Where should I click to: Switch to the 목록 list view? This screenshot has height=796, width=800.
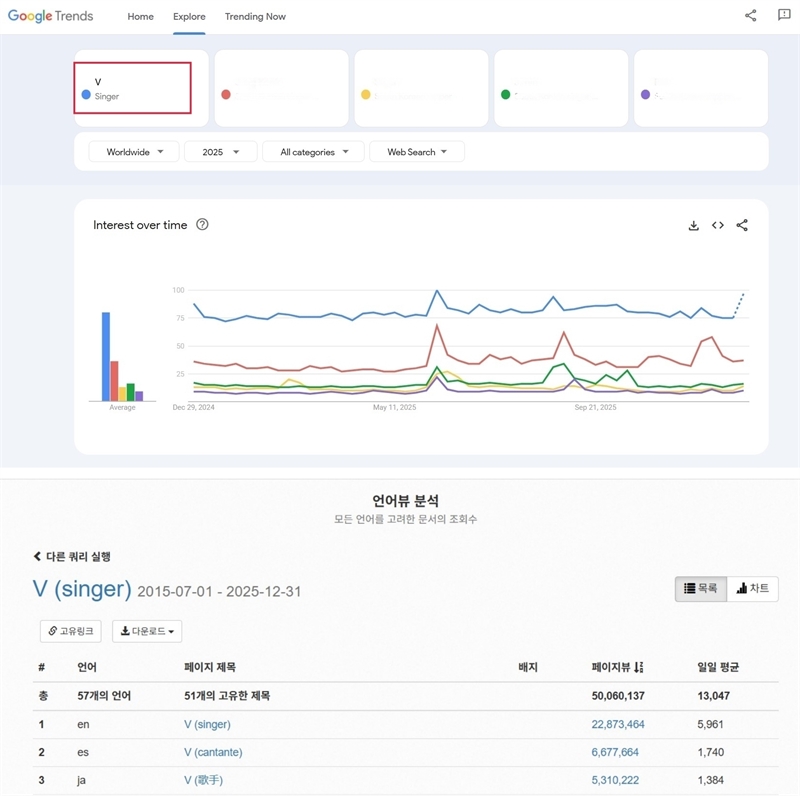(x=700, y=589)
